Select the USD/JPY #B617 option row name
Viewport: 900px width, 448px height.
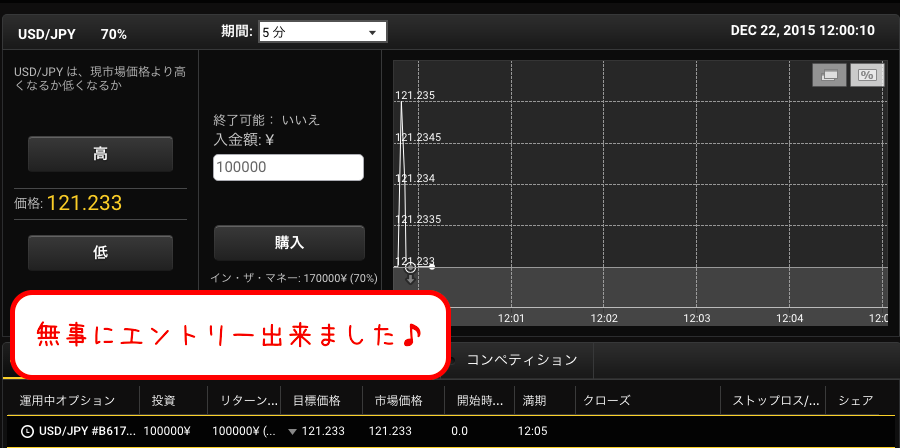88,431
